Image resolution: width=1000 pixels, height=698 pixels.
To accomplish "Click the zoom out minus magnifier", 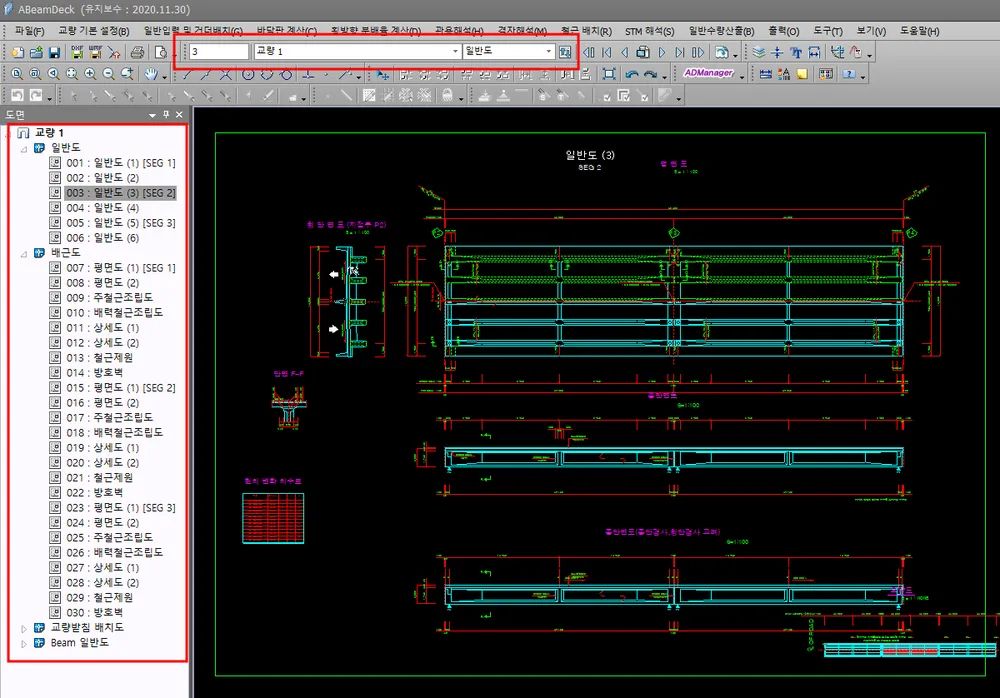I will [108, 74].
